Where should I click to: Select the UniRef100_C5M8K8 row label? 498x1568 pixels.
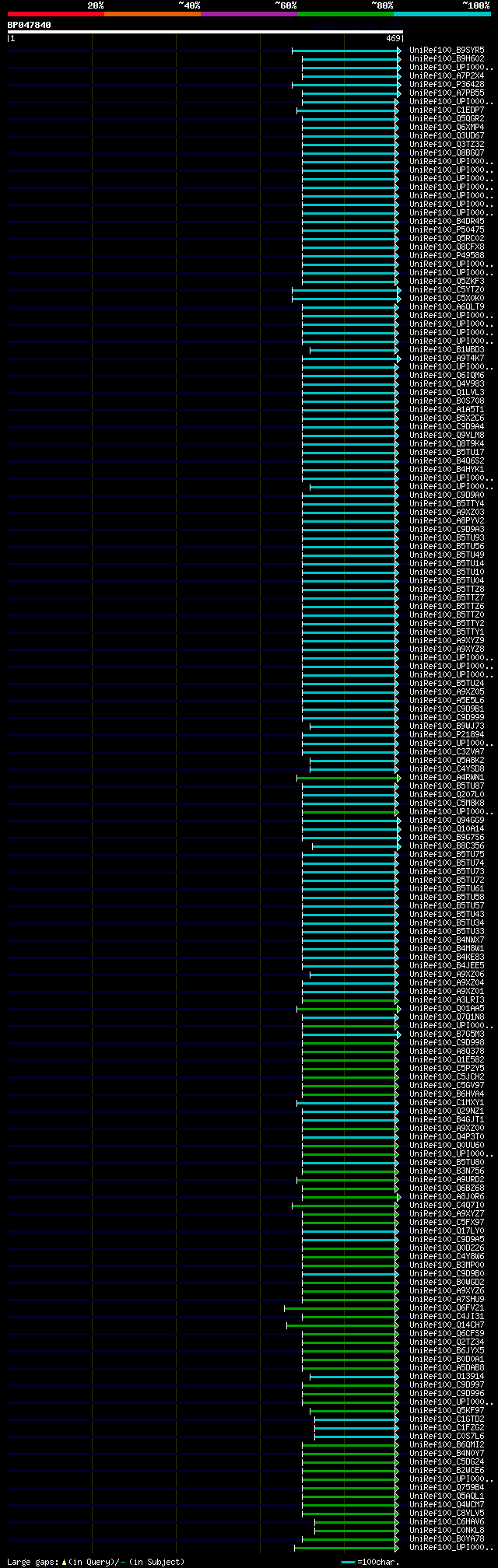(447, 803)
